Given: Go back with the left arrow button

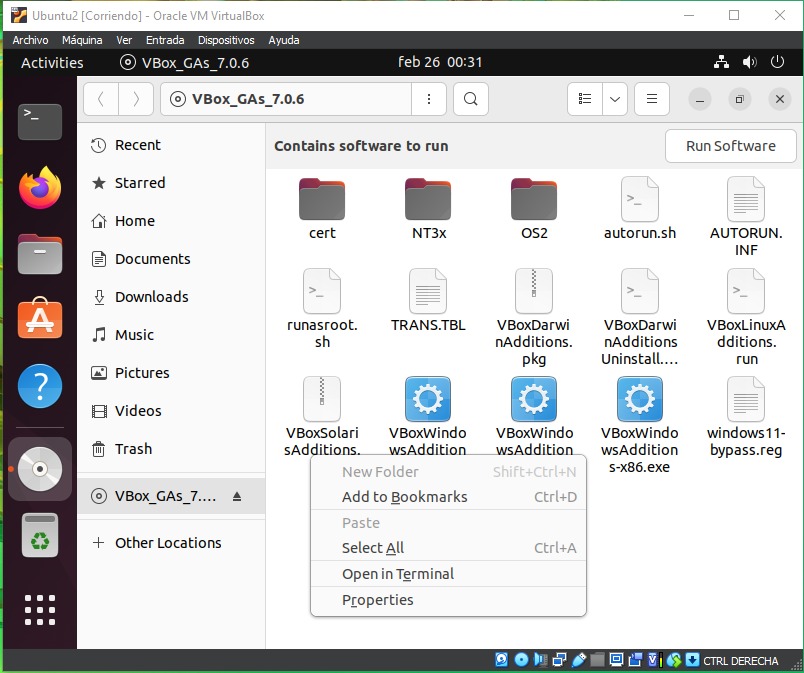Looking at the screenshot, I should 101,99.
